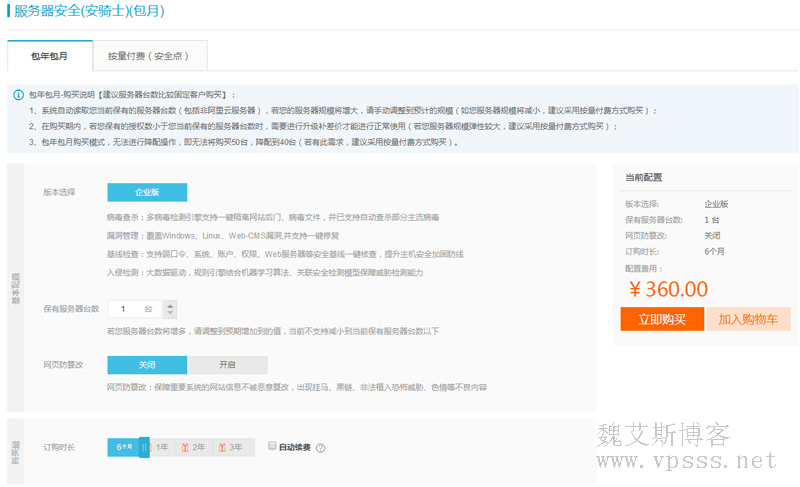The width and height of the screenshot is (800, 487).
Task: Click the subscription duration slider handle
Action: coord(144,447)
